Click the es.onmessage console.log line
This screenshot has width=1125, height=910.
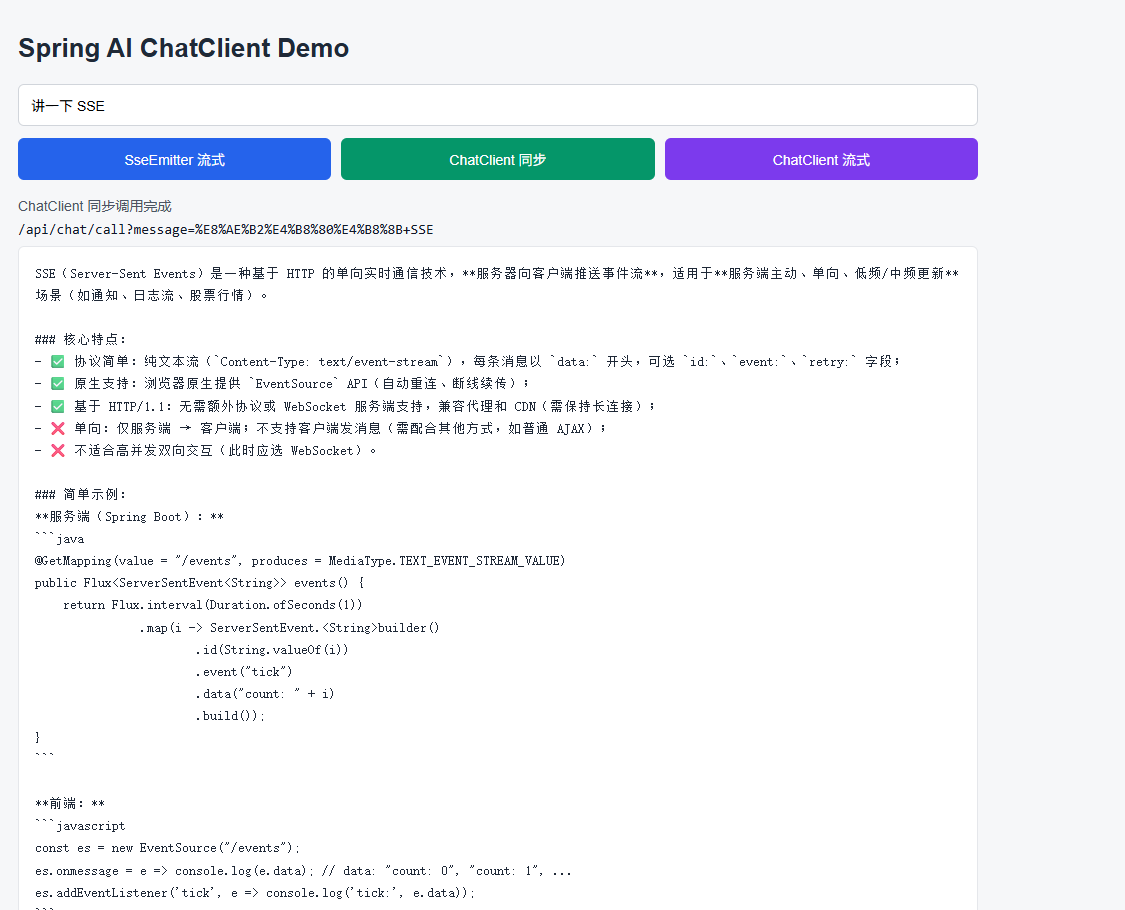click(303, 871)
